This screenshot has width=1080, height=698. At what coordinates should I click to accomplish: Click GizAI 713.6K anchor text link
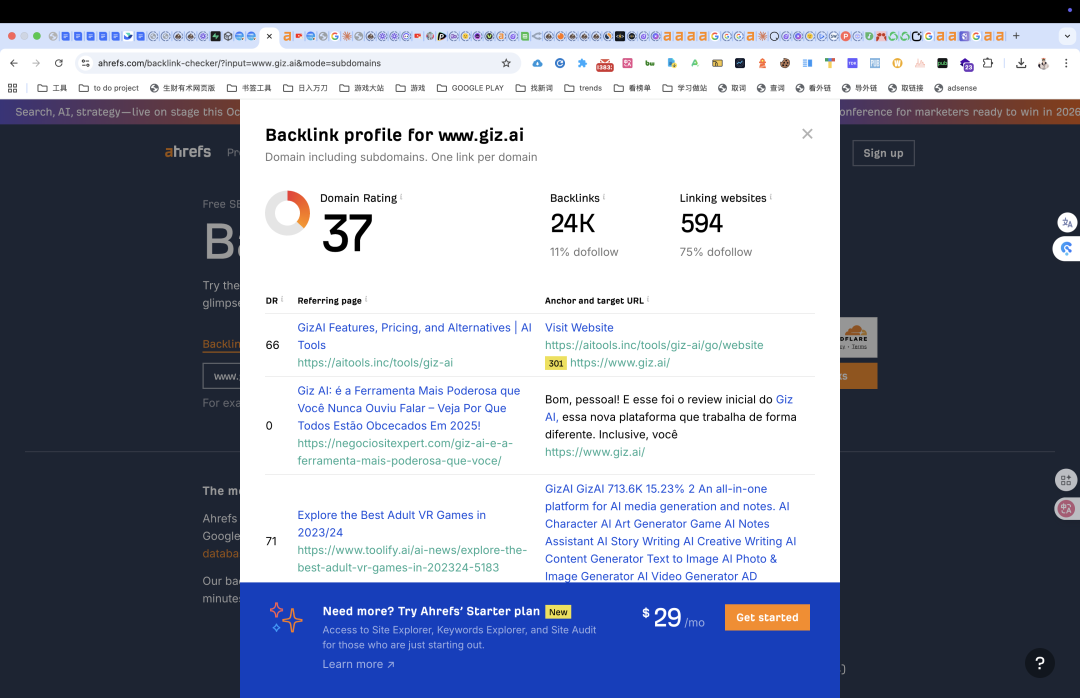coord(670,532)
